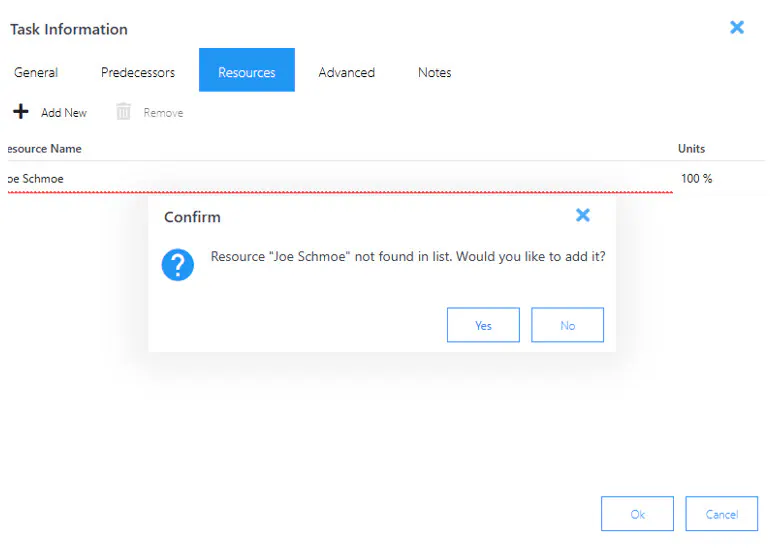Click the Ok button
The image size is (781, 548).
(x=637, y=514)
